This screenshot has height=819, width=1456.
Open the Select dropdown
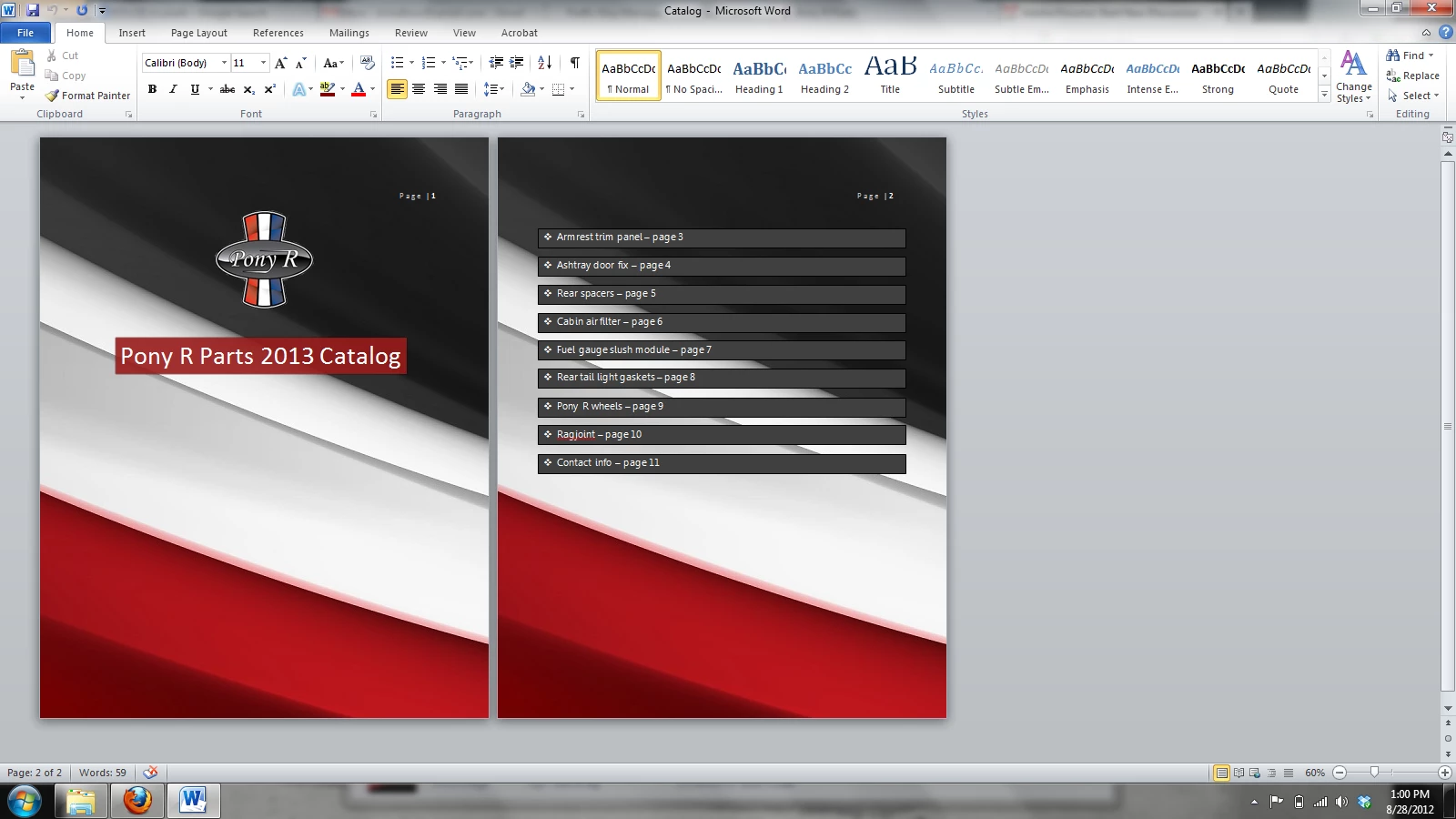tap(1413, 96)
